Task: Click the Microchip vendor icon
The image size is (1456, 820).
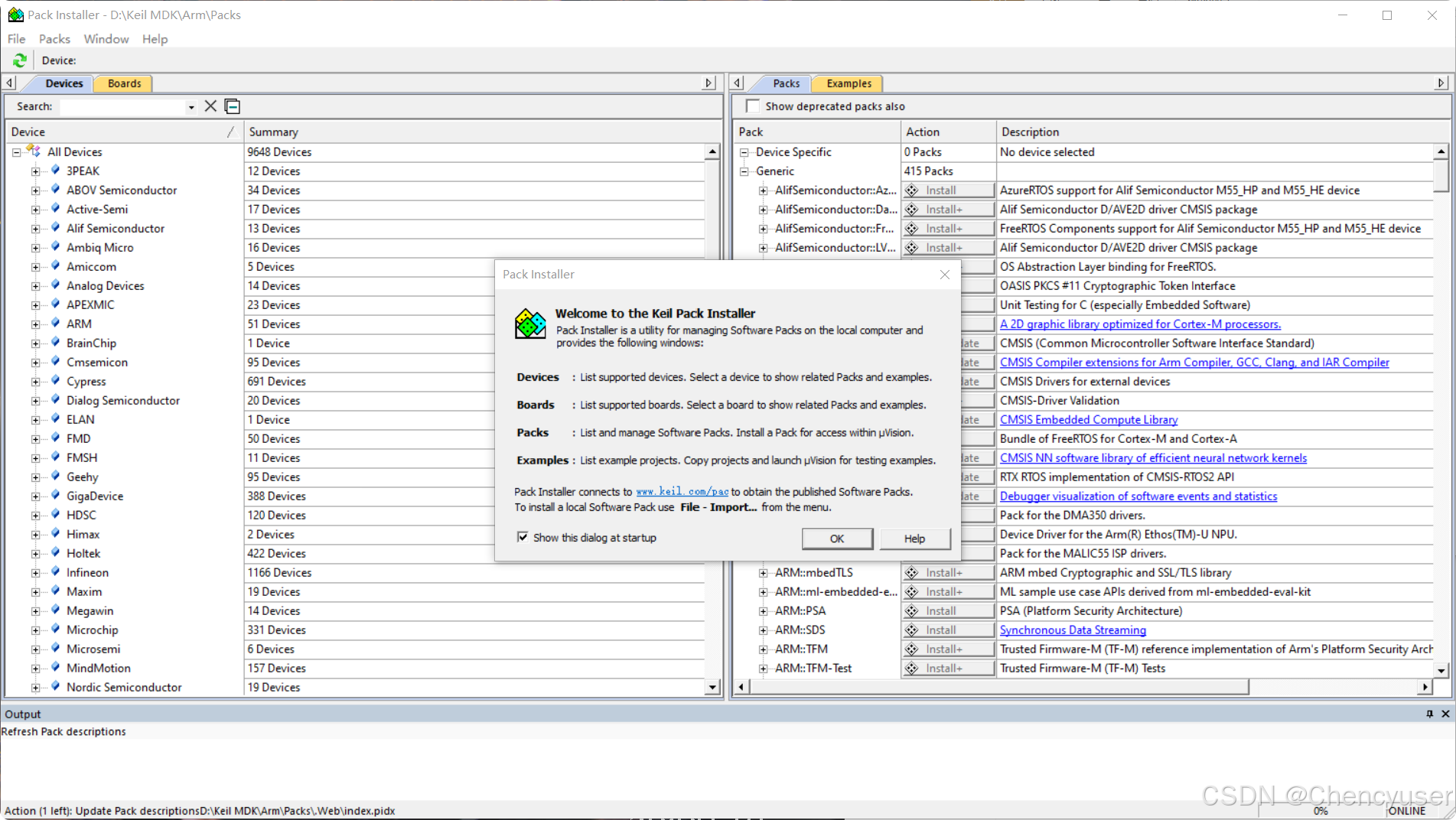Action: 55,630
